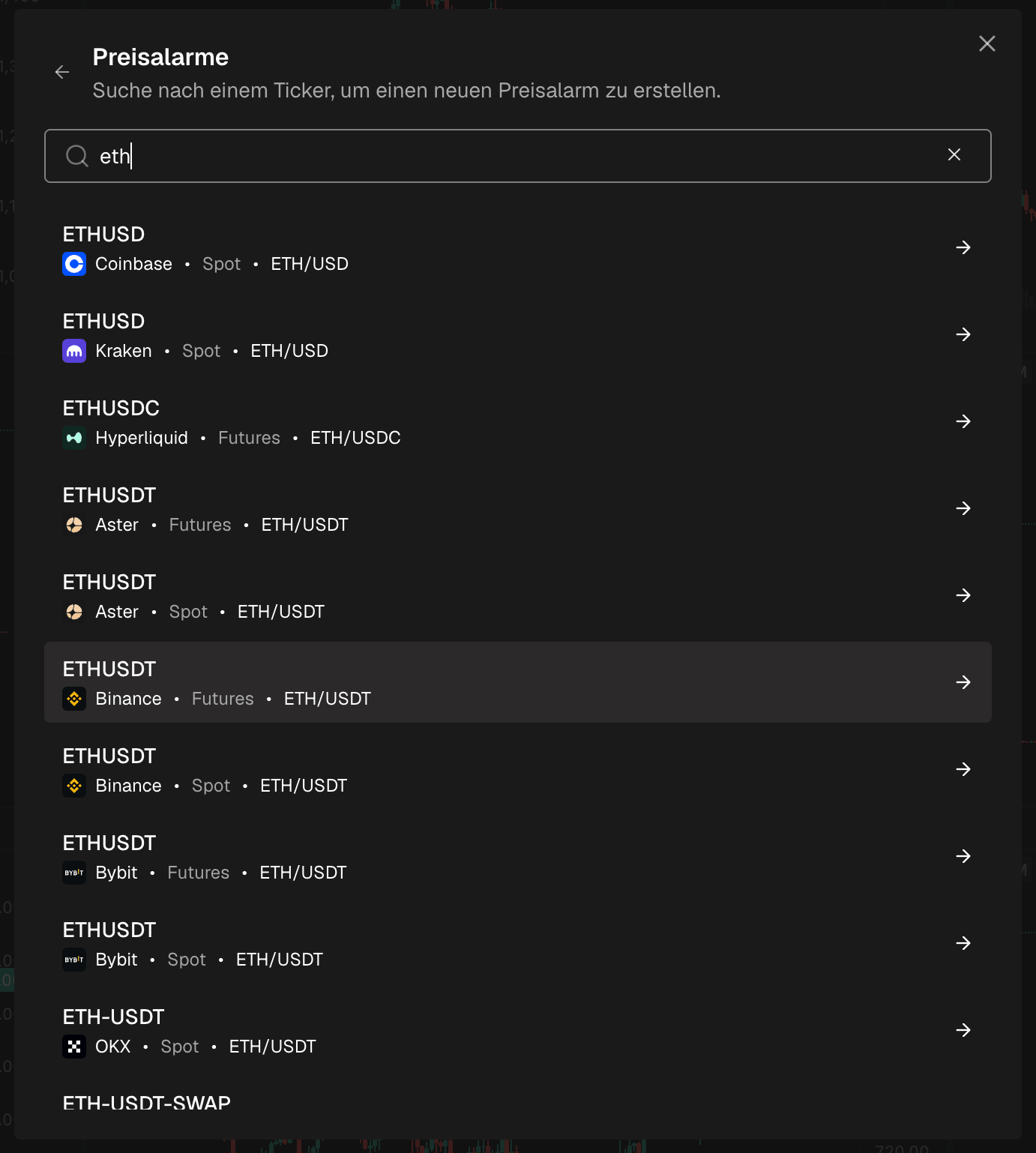Choose Binance Spot ETHUSDT ticker

coord(518,769)
